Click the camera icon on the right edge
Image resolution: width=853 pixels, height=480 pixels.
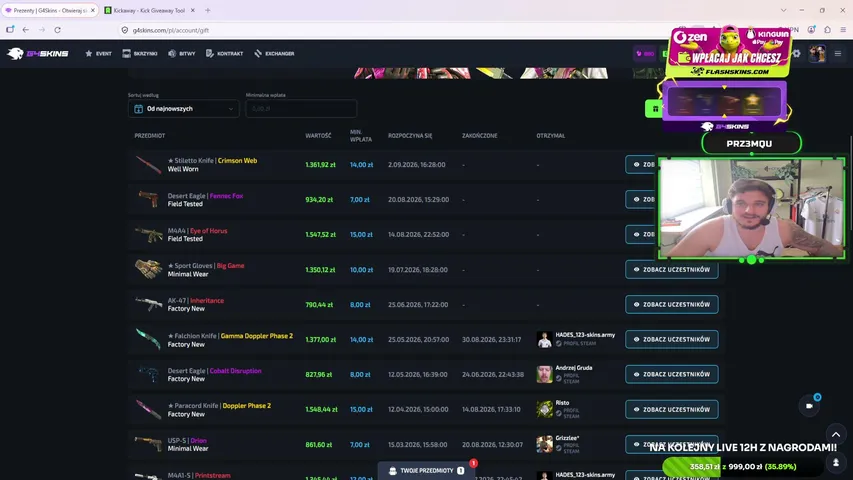click(x=809, y=406)
